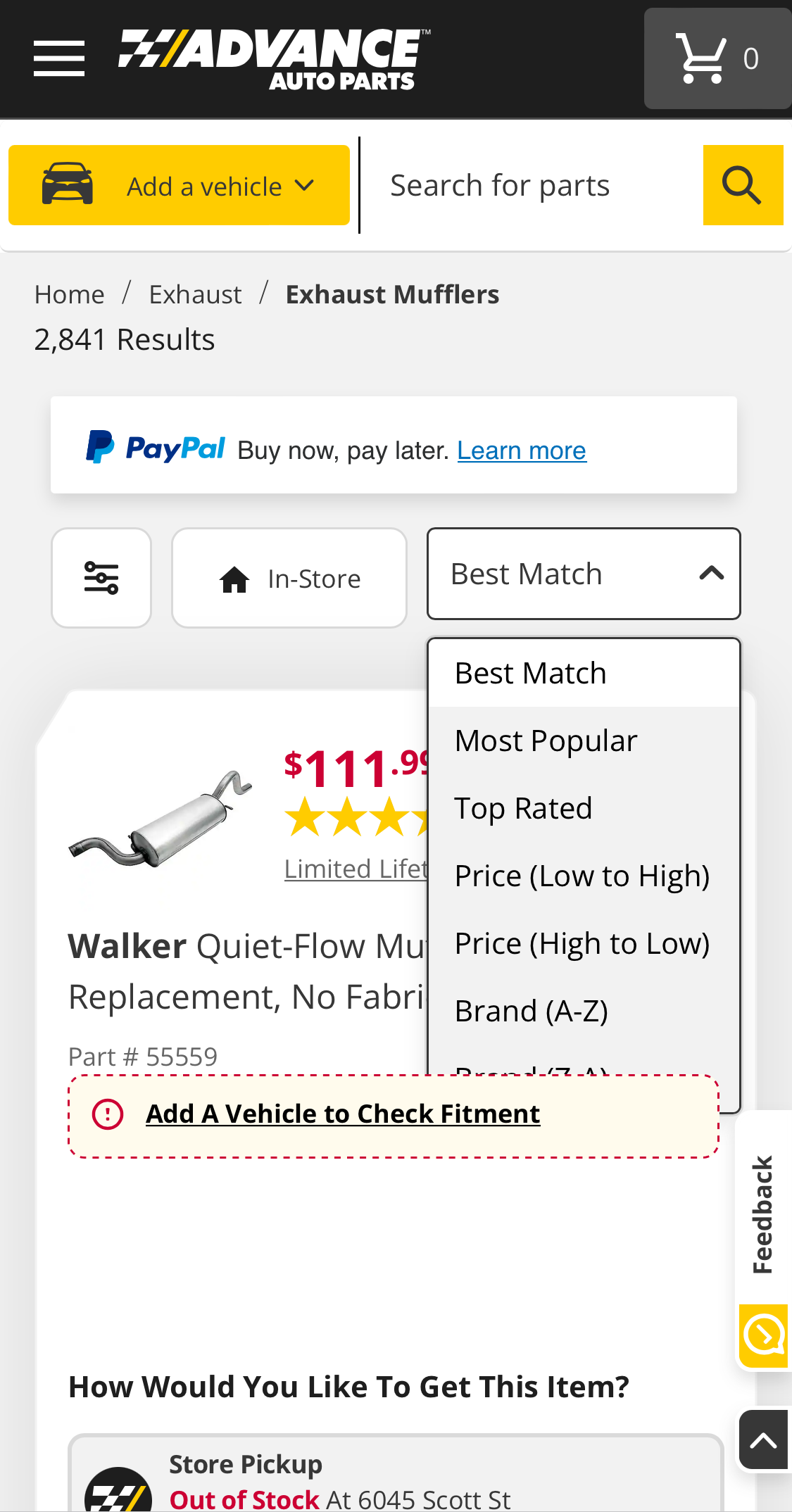The height and width of the screenshot is (1512, 792).
Task: Open Add A Vehicle to Check Fitment
Action: coord(343,1114)
